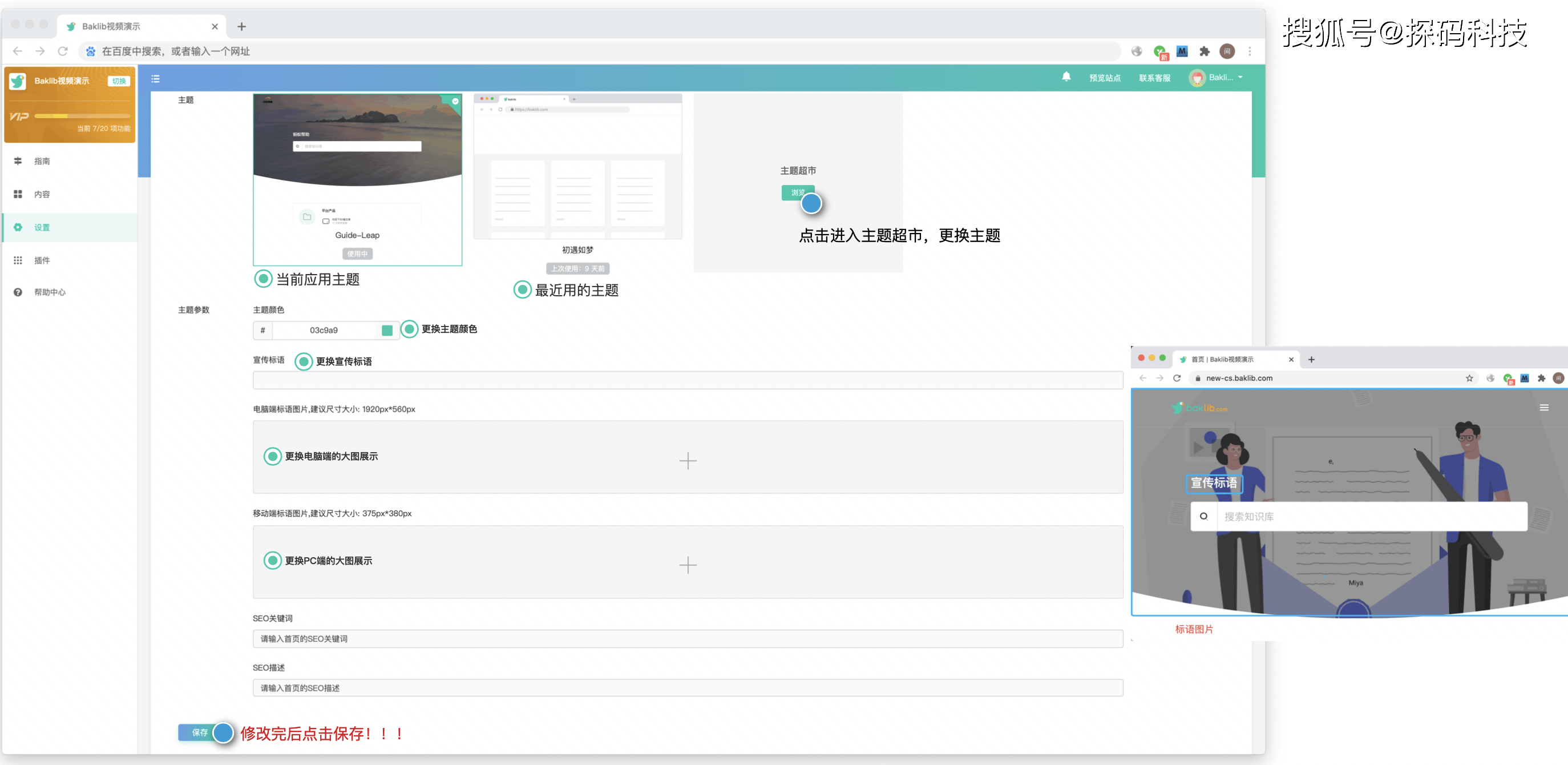This screenshot has height=765, width=1568.
Task: Click back arrow in preview browser window
Action: click(x=1142, y=379)
